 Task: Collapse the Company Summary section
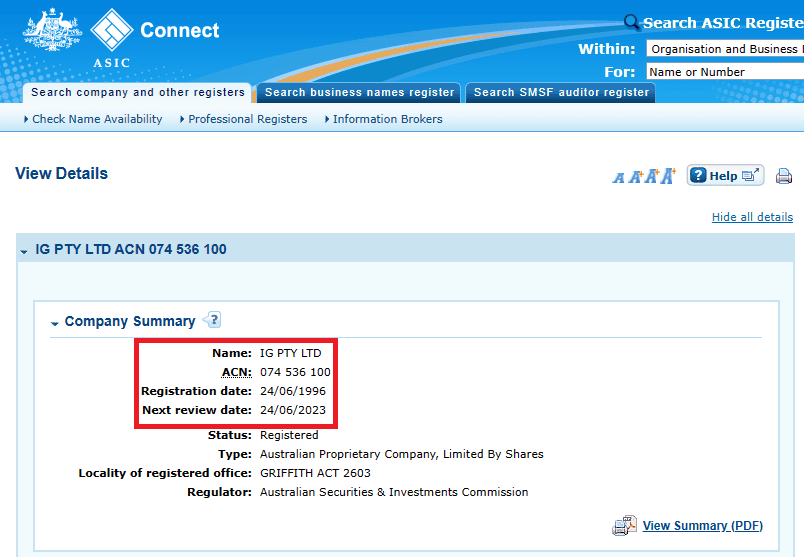(54, 323)
